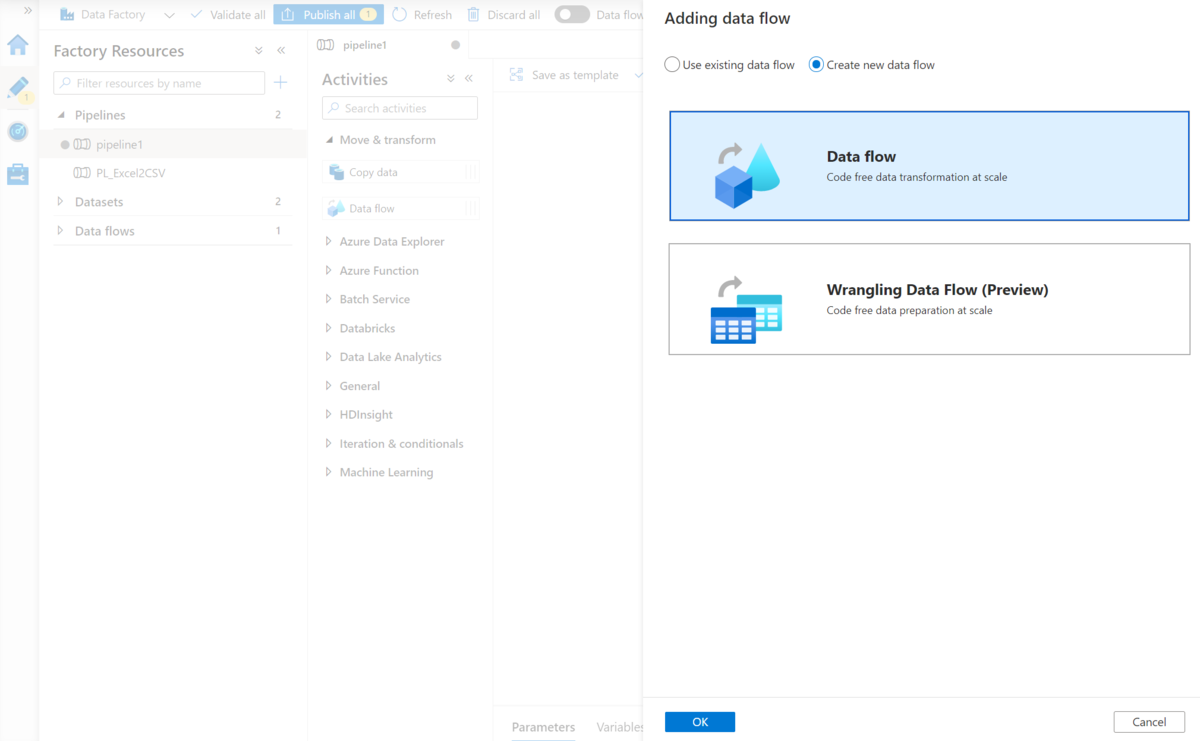
Task: Expand the Iteration & conditionals group
Action: point(329,443)
